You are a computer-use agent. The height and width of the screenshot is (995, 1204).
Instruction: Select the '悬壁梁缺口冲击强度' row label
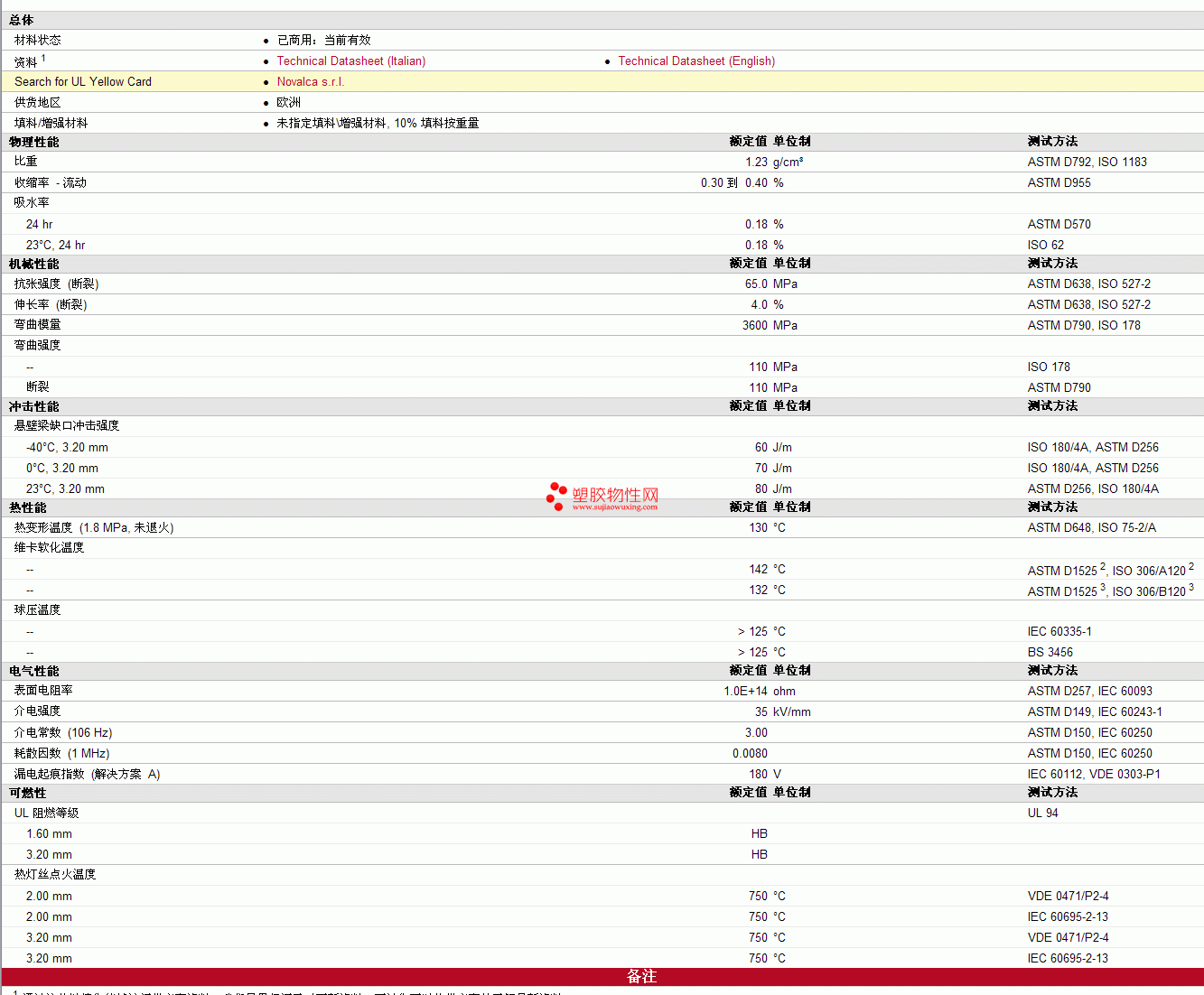tap(67, 426)
